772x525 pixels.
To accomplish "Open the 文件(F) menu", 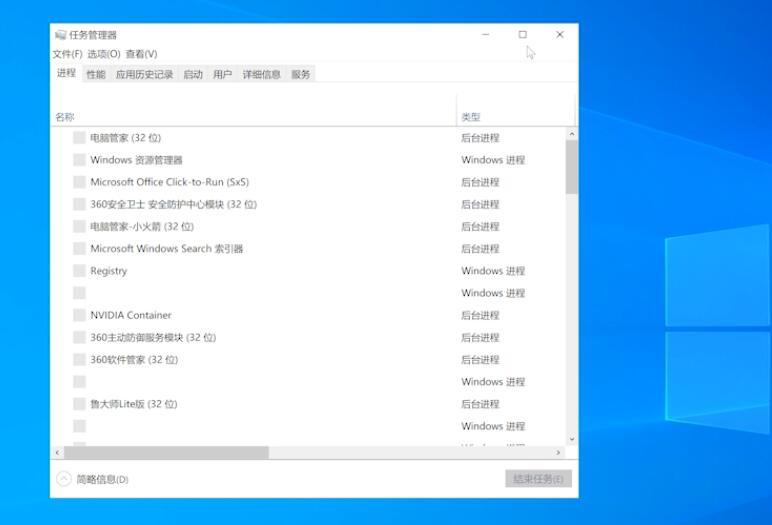I will 67,54.
